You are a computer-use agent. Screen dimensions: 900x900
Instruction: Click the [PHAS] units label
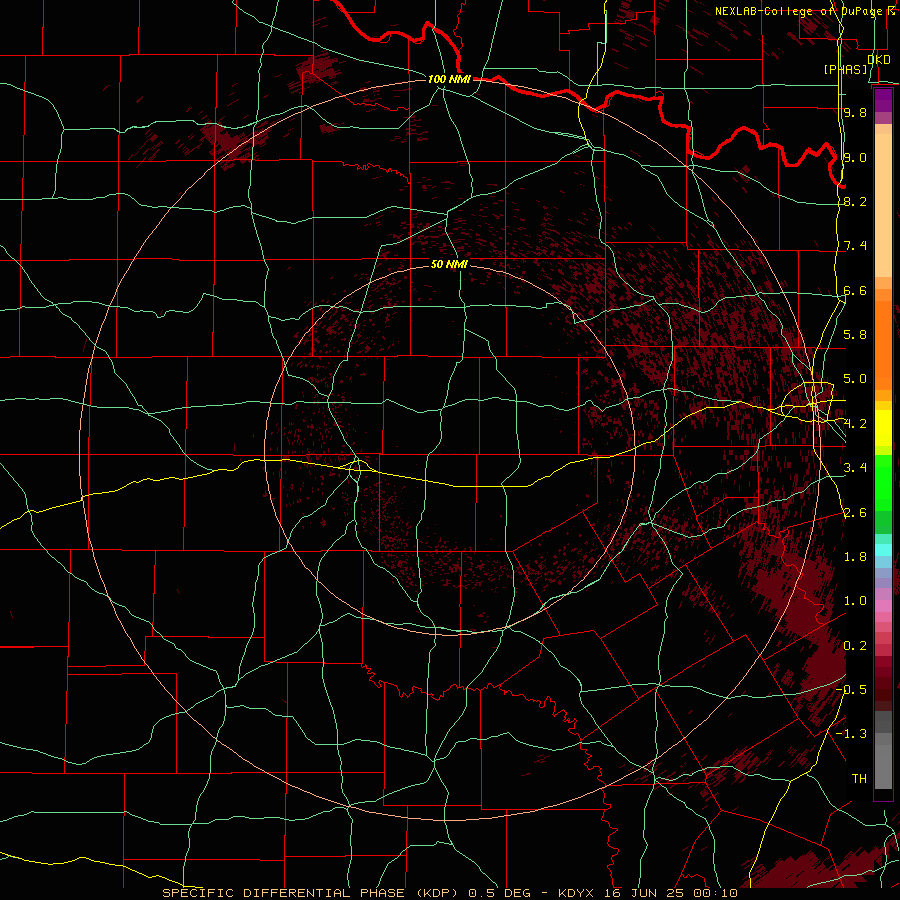[x=846, y=70]
